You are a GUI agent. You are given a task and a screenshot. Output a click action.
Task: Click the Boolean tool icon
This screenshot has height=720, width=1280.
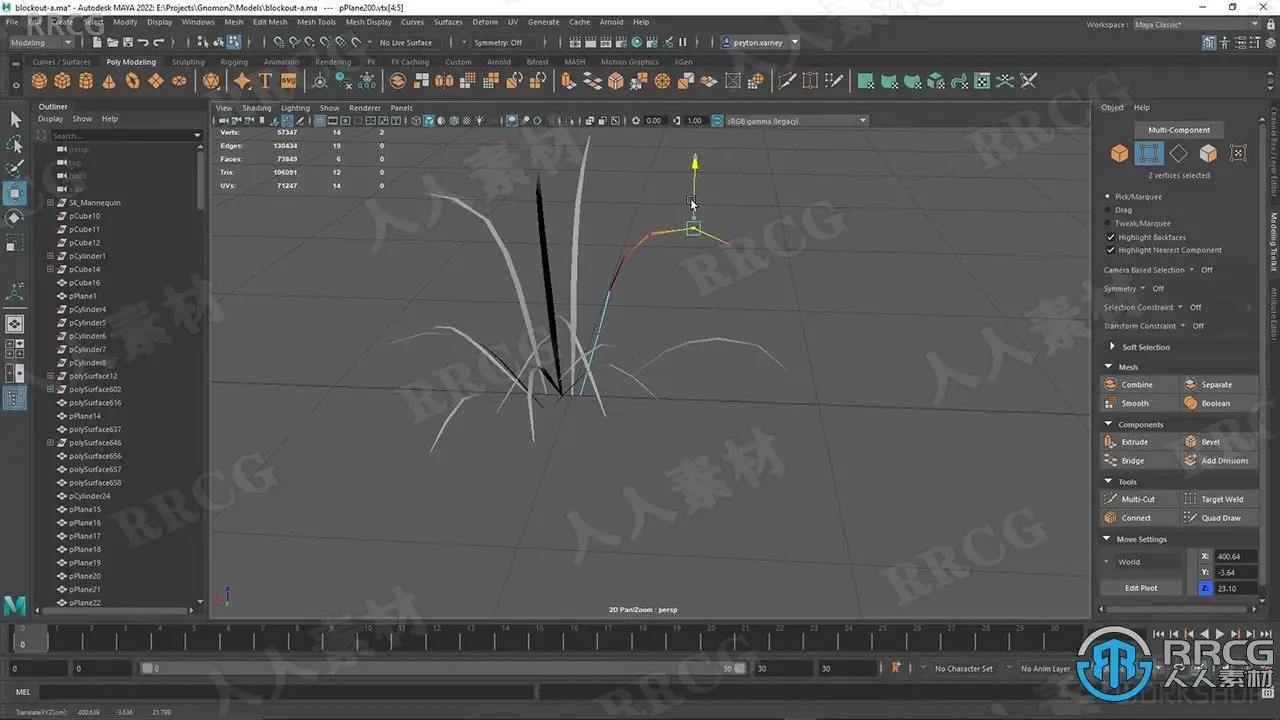tap(1190, 404)
